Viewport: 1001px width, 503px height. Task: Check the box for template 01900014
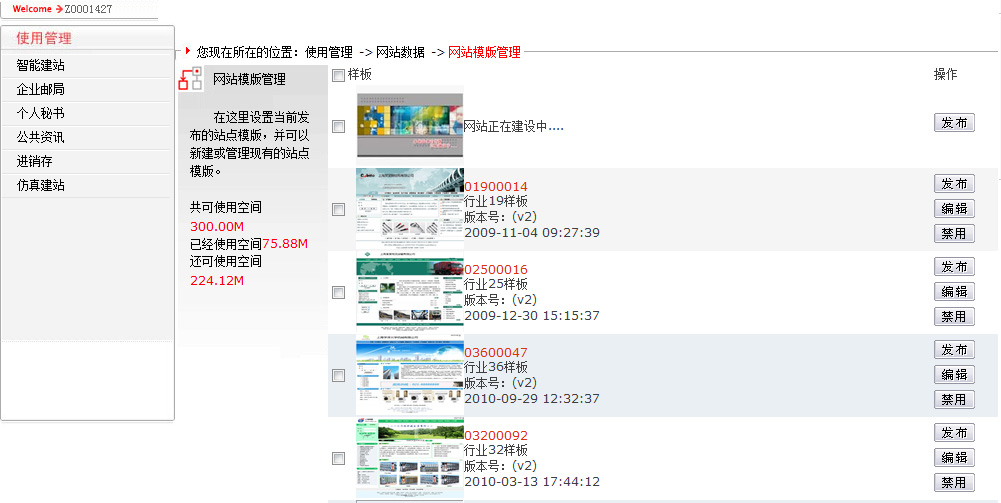(x=339, y=210)
